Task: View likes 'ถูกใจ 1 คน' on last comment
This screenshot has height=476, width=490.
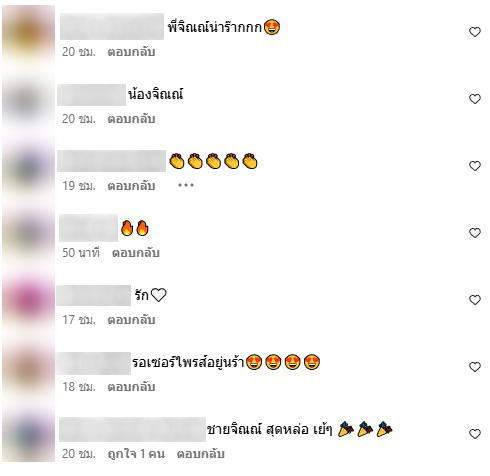Action: pos(136,454)
